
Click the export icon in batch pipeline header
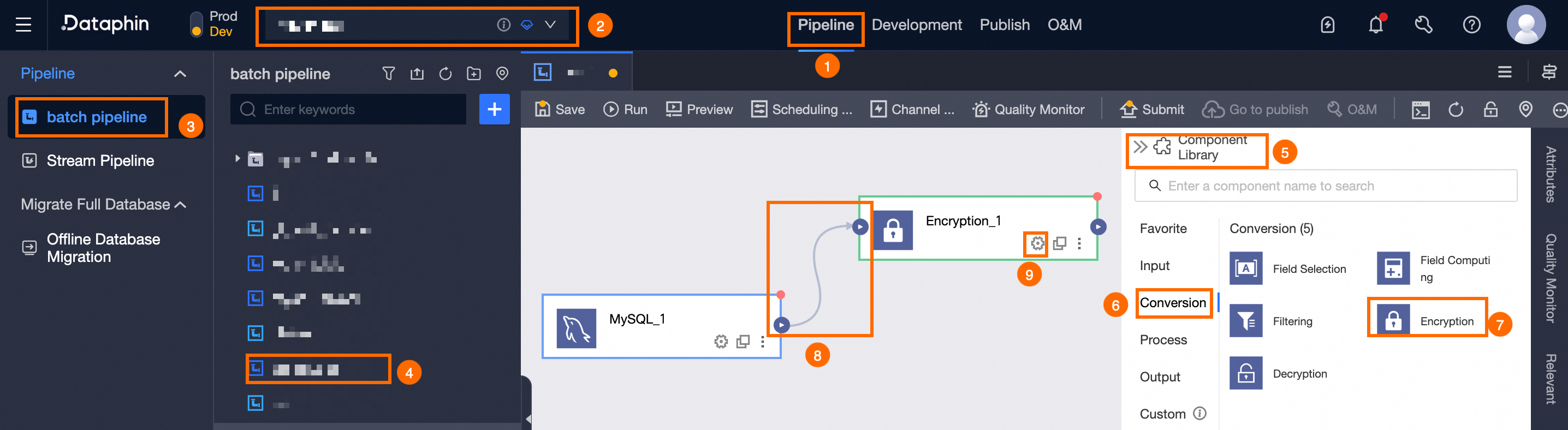pos(417,74)
